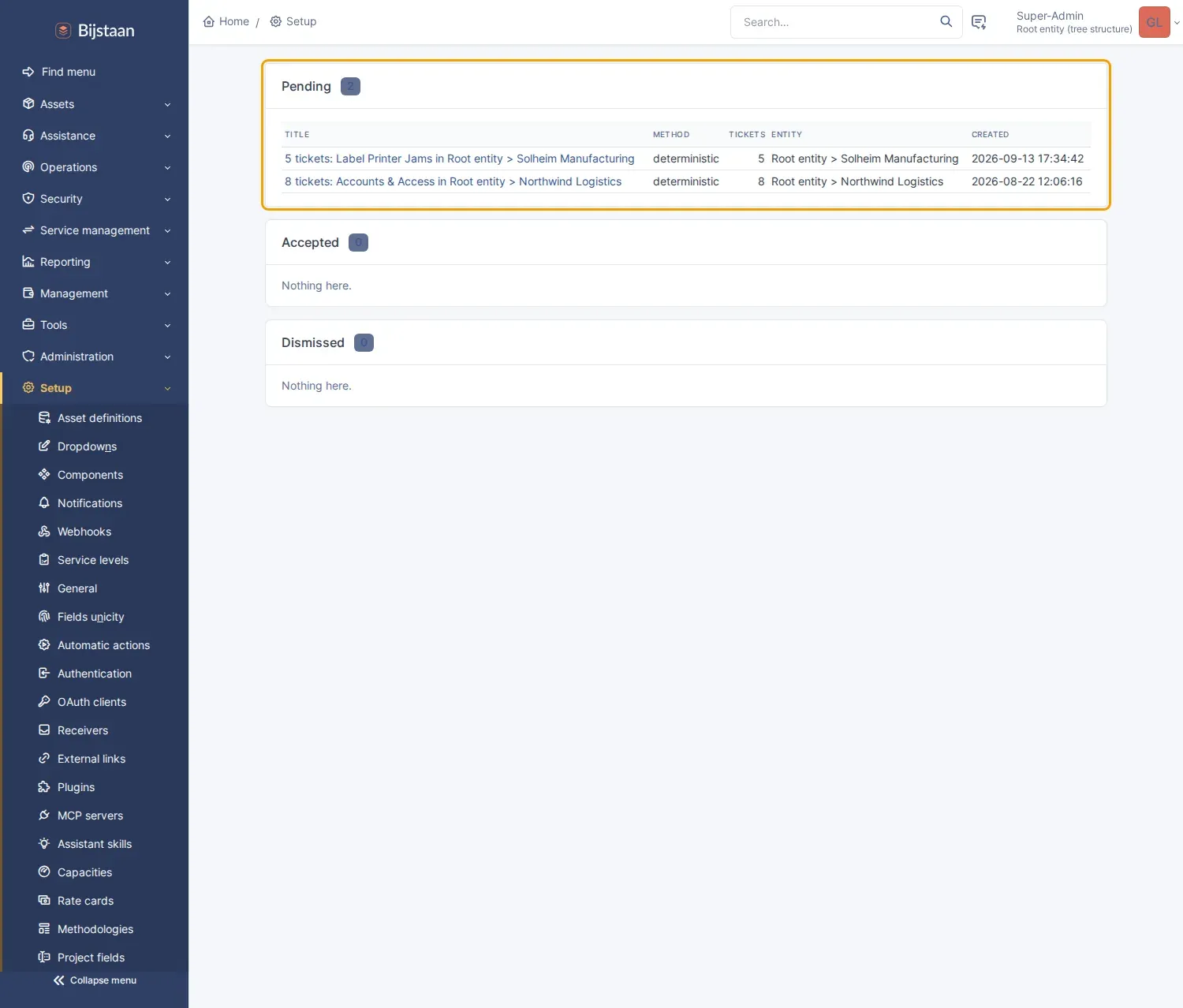Expand the Operations menu chevron
Image resolution: width=1183 pixels, height=1008 pixels.
pos(167,167)
